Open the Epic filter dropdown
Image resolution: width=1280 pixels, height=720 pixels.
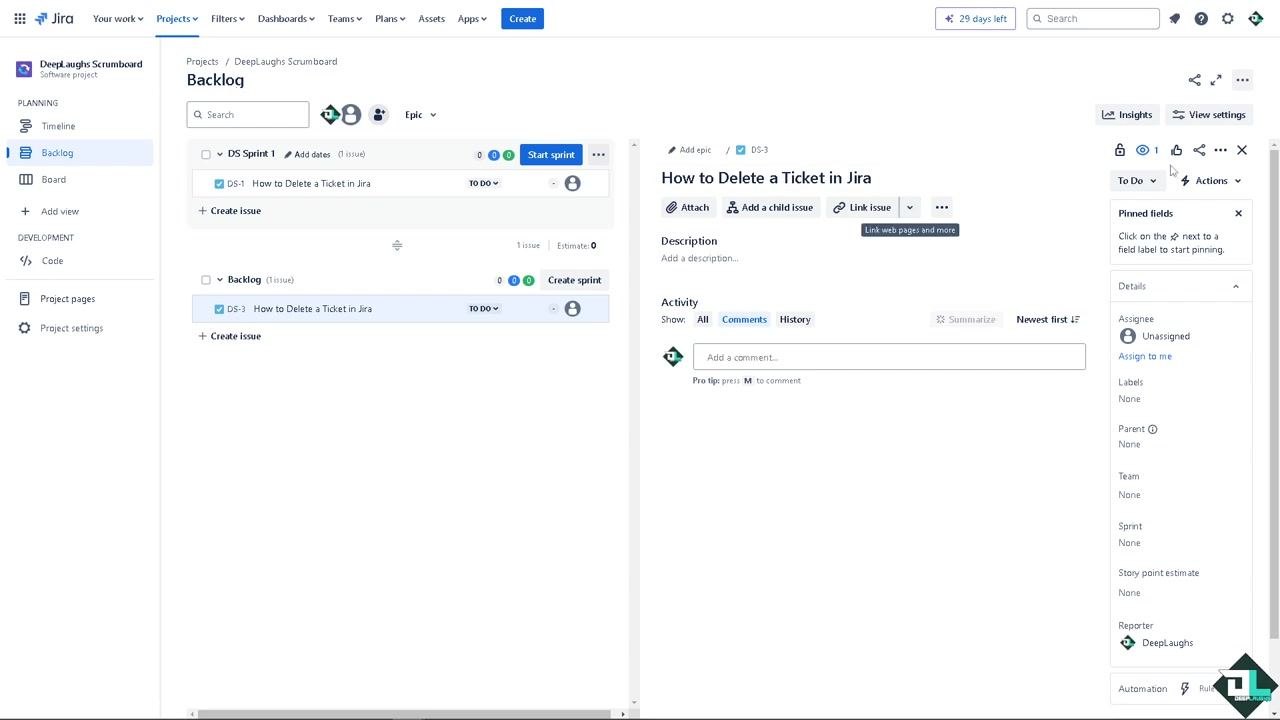coord(420,115)
